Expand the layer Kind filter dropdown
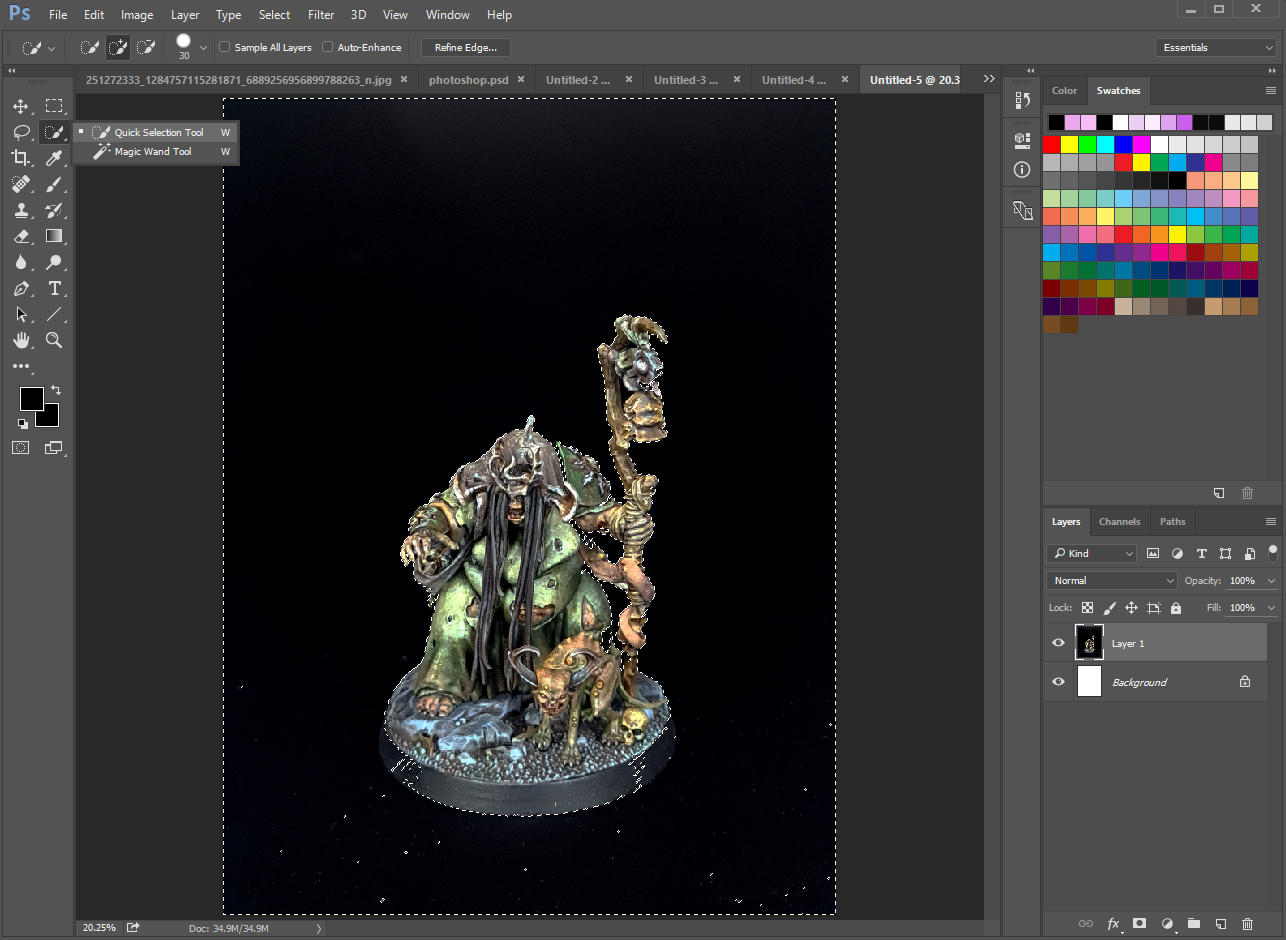This screenshot has width=1286, height=940. 1092,553
